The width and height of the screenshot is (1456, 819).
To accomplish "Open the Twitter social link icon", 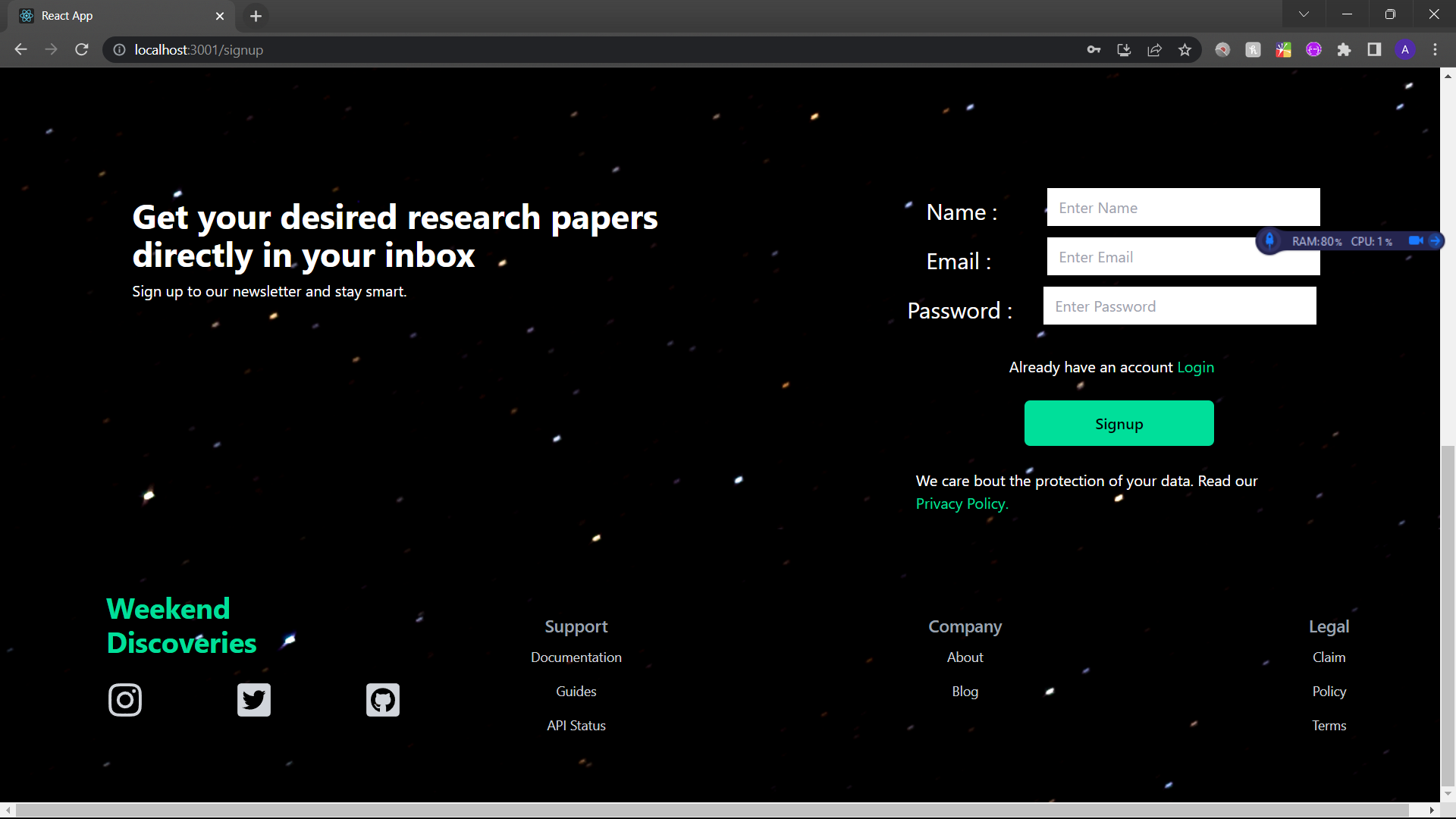I will click(x=253, y=699).
